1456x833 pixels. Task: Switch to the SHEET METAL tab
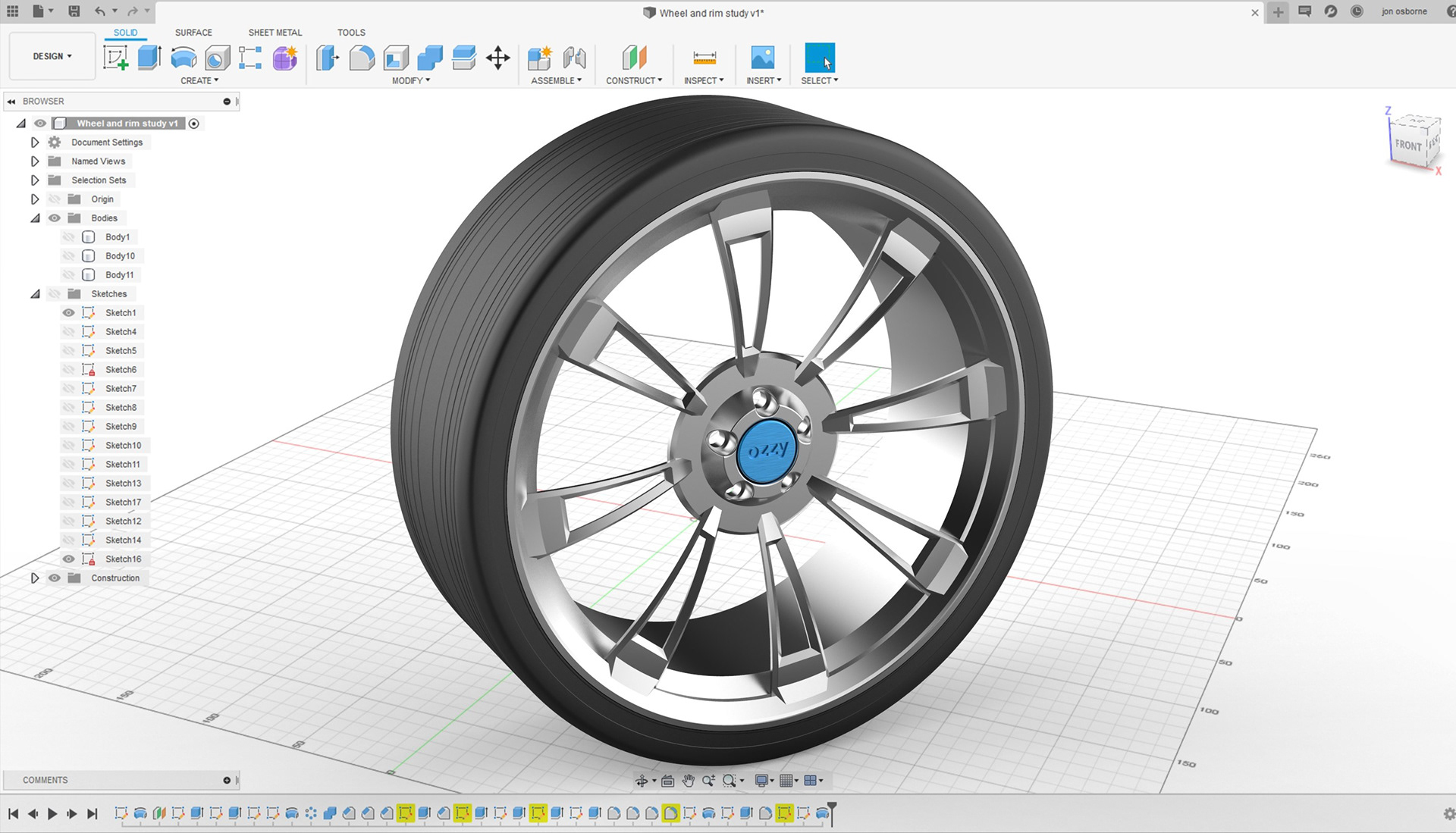275,33
